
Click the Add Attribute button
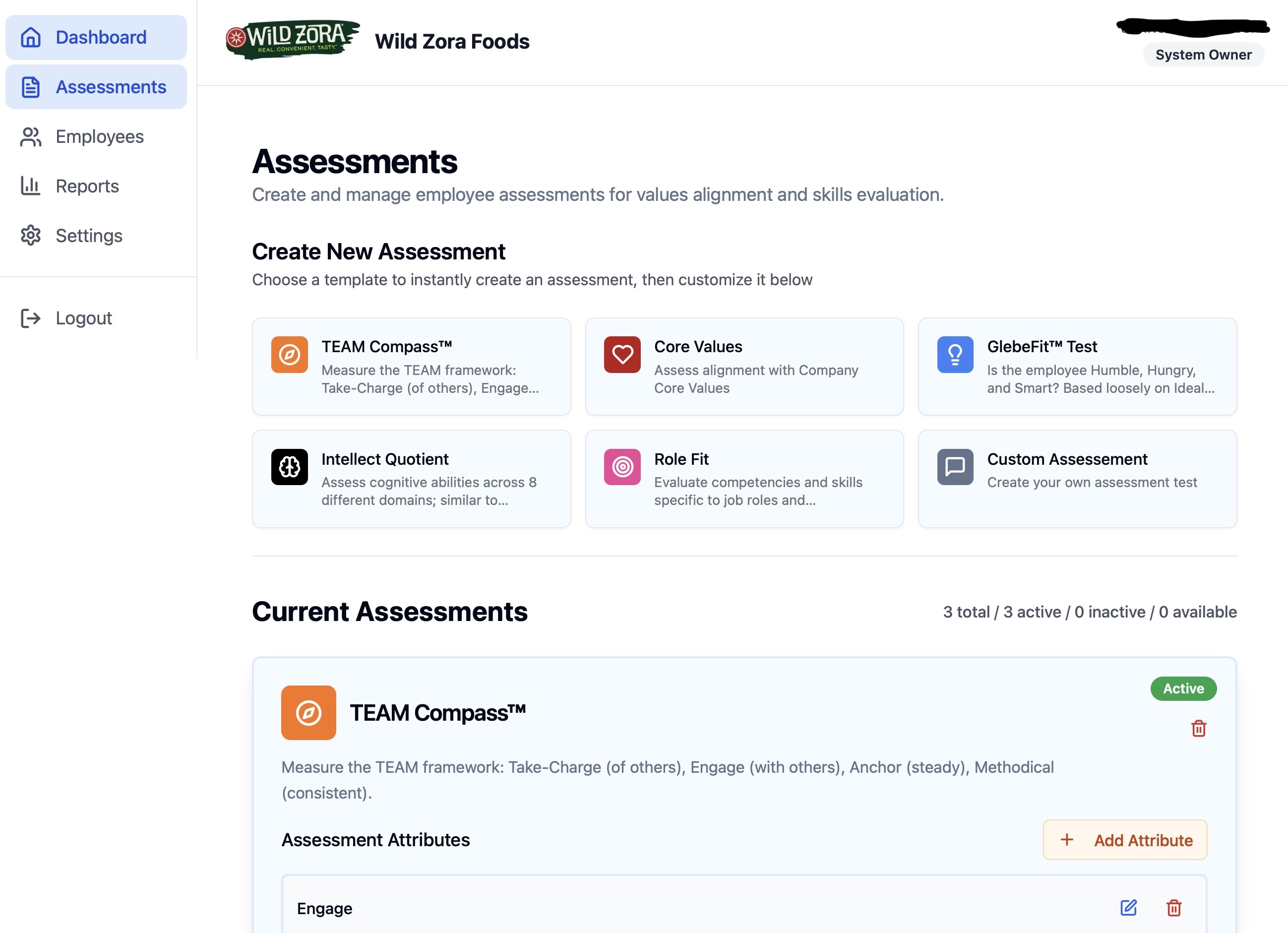tap(1124, 840)
